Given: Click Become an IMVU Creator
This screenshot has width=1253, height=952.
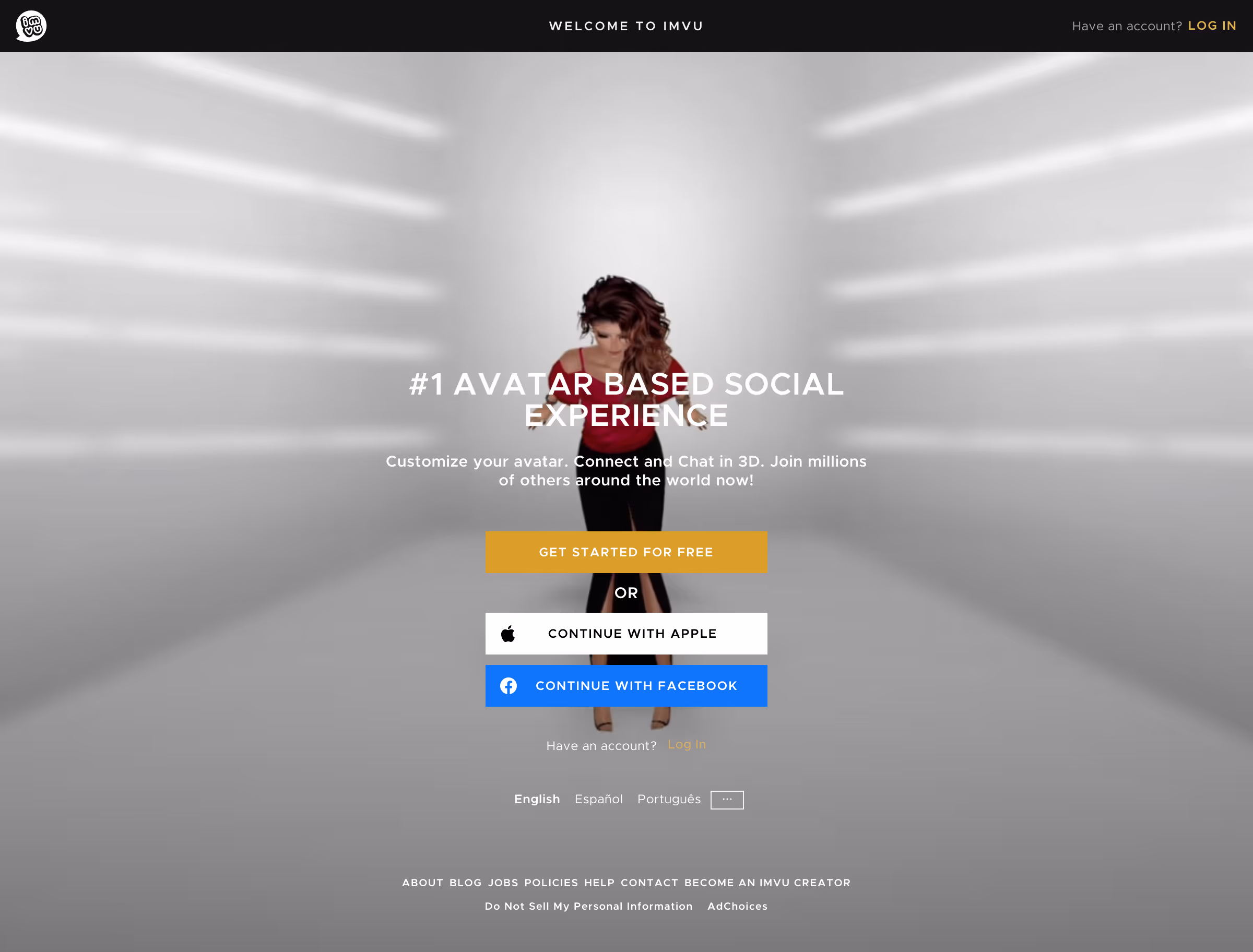Looking at the screenshot, I should (x=767, y=883).
